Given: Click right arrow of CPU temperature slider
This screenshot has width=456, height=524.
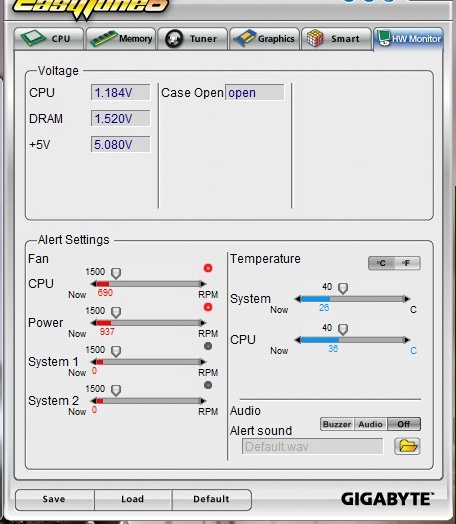Looking at the screenshot, I should (x=407, y=340).
